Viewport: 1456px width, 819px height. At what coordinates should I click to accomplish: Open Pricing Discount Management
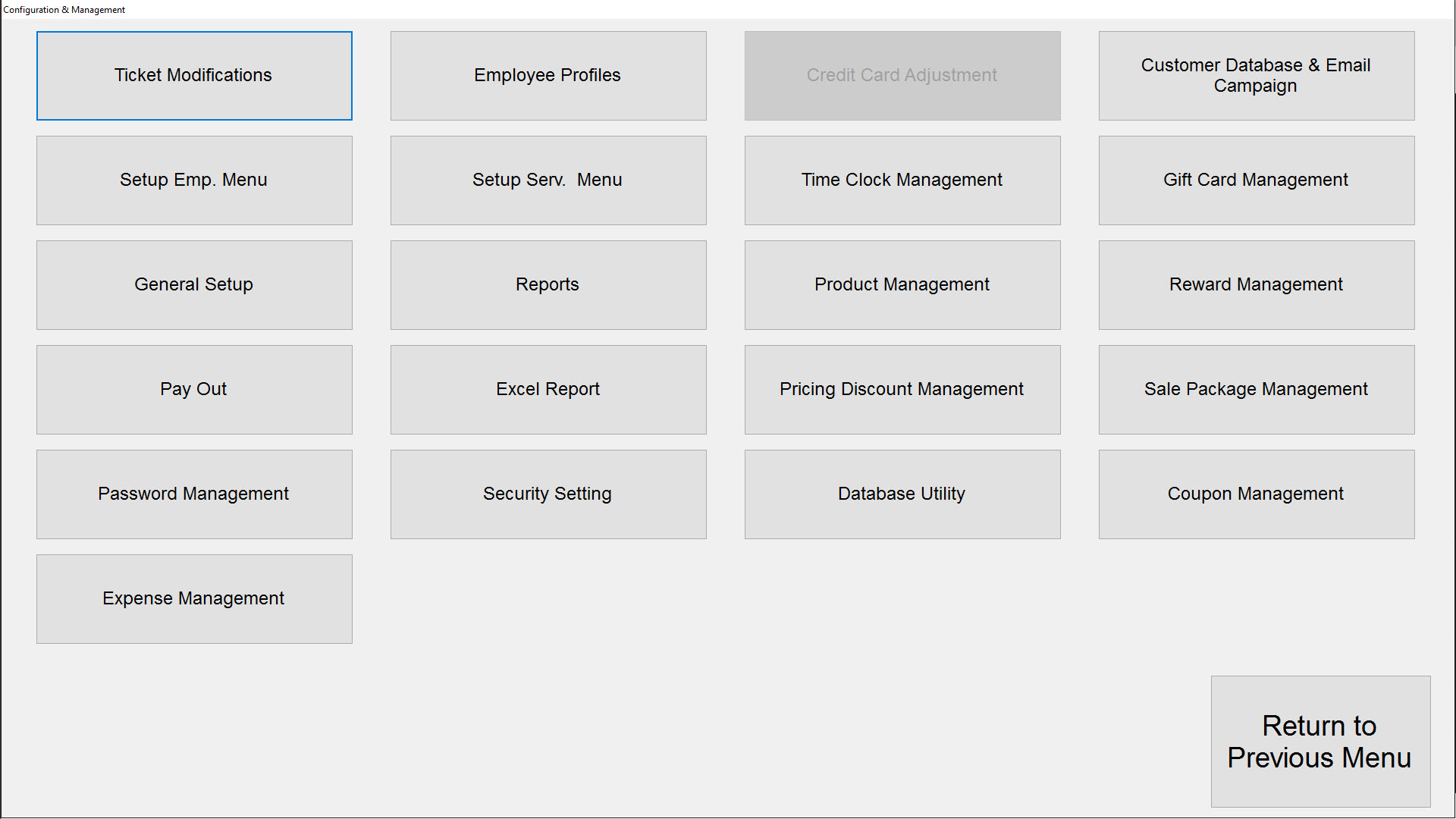(x=902, y=390)
